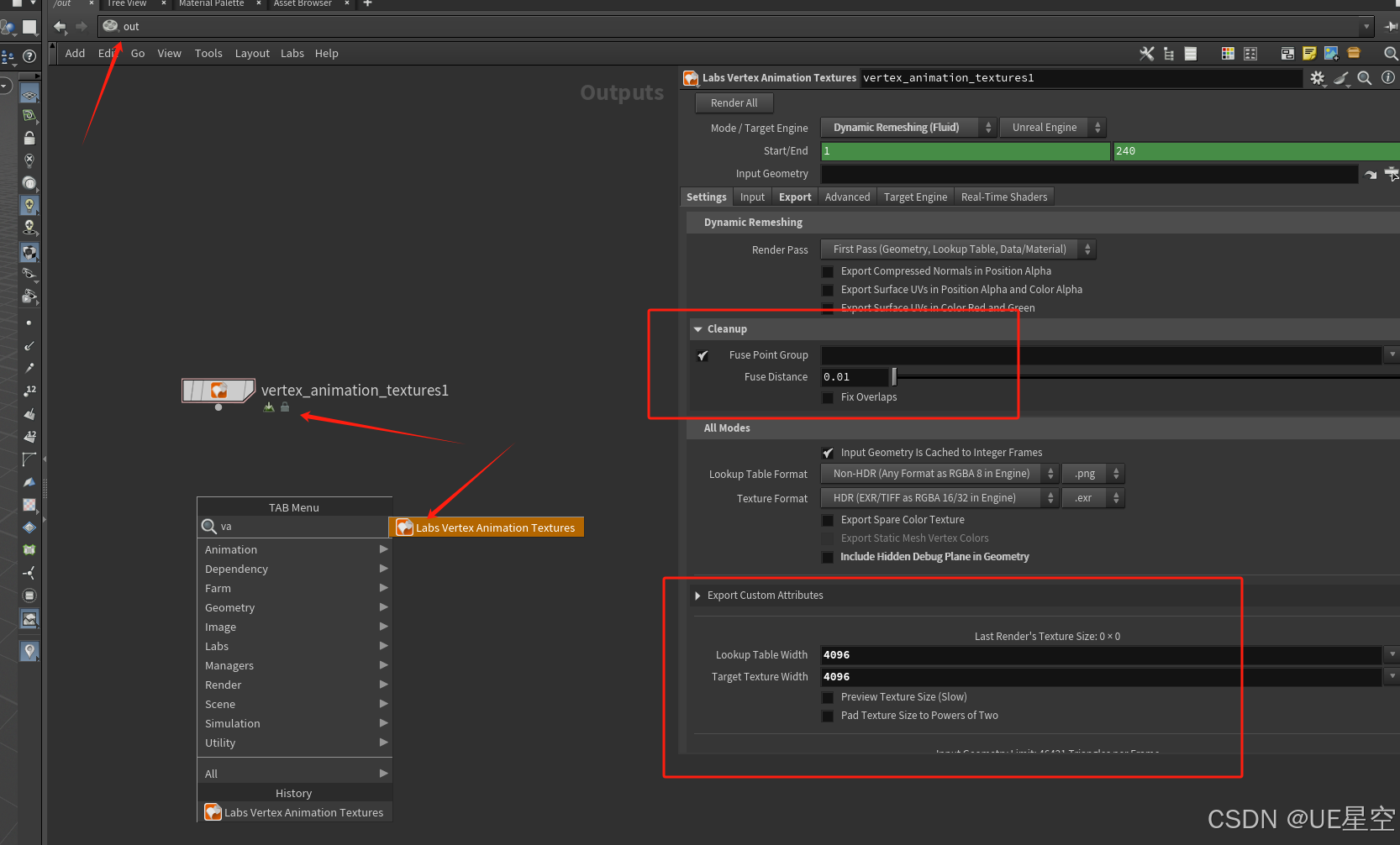This screenshot has width=1400, height=845.
Task: Click the Fuse Distance value field
Action: pyautogui.click(x=855, y=377)
